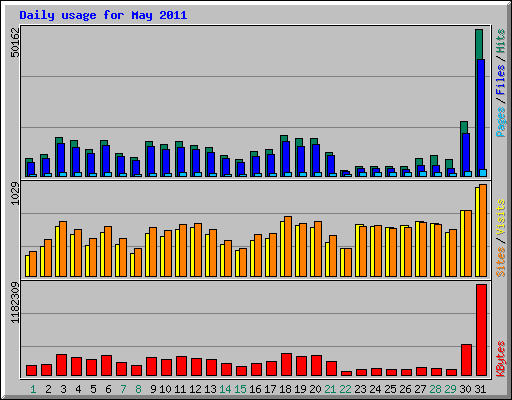Select the day 12 orange sites bar

(198, 250)
